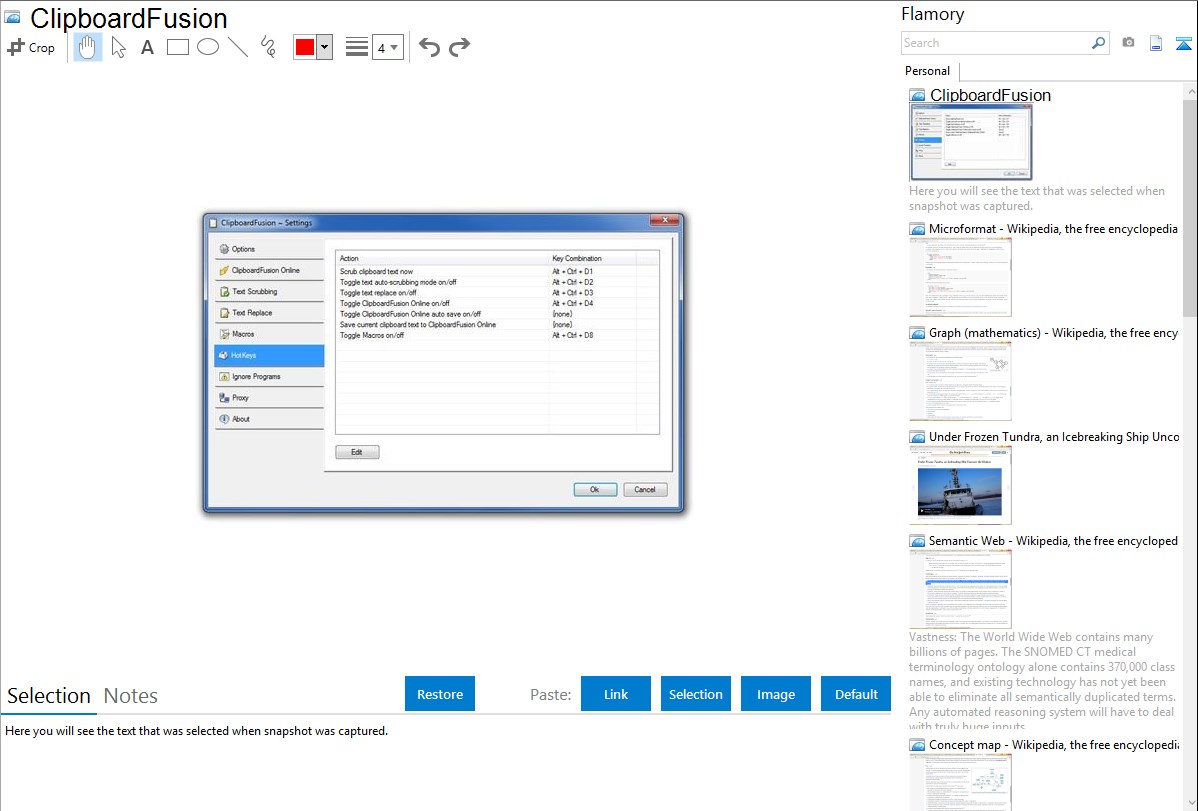Select Macros settings item

(x=270, y=334)
